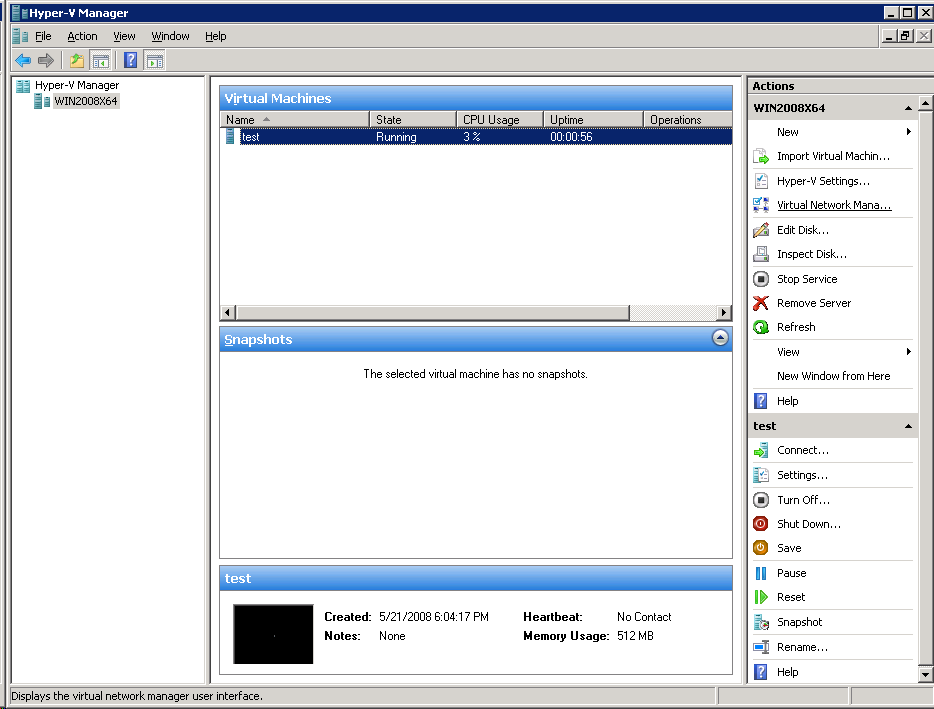This screenshot has width=934, height=709.
Task: Toggle the Show/Hide Console Tree icon
Action: tap(101, 60)
